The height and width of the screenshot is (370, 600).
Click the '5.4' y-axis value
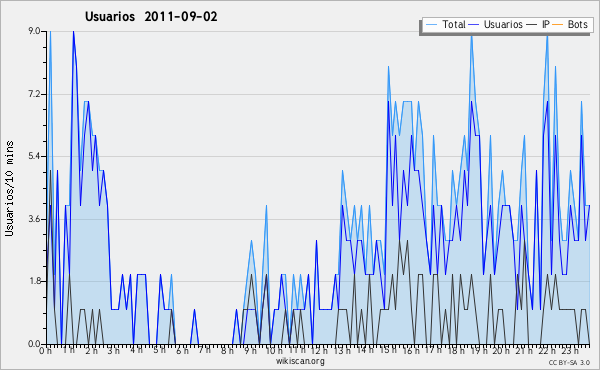pyautogui.click(x=34, y=156)
